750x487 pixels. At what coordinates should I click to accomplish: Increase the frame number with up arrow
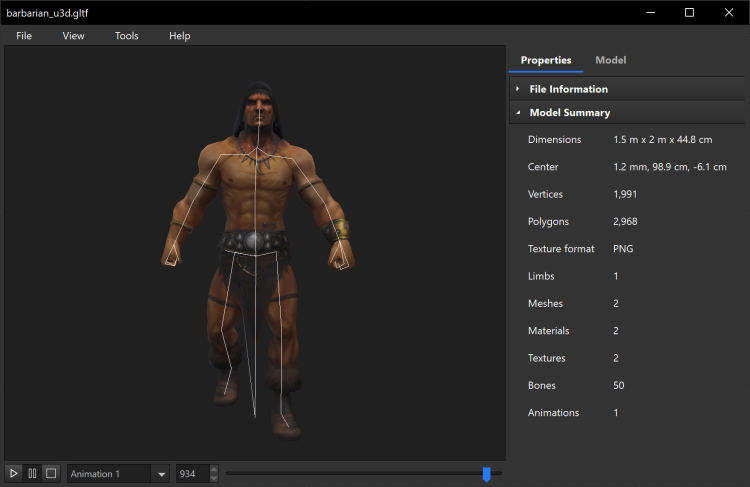(x=213, y=469)
